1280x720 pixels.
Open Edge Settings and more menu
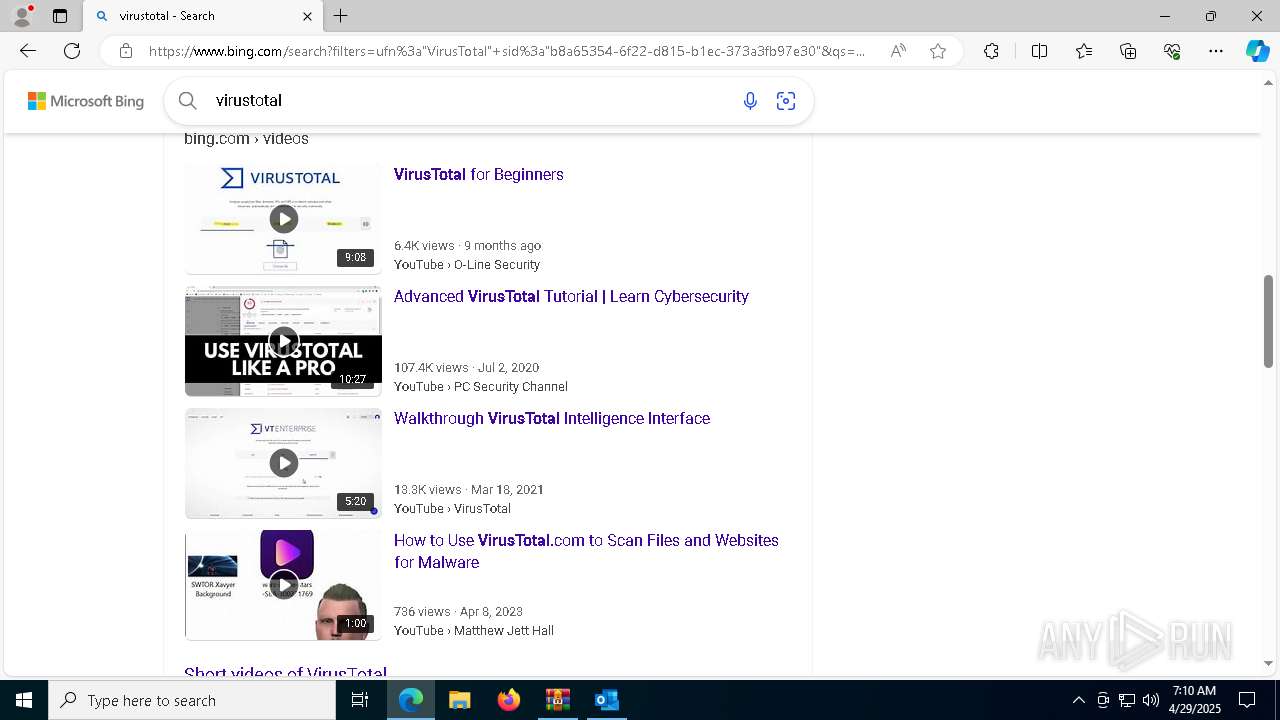point(1216,51)
